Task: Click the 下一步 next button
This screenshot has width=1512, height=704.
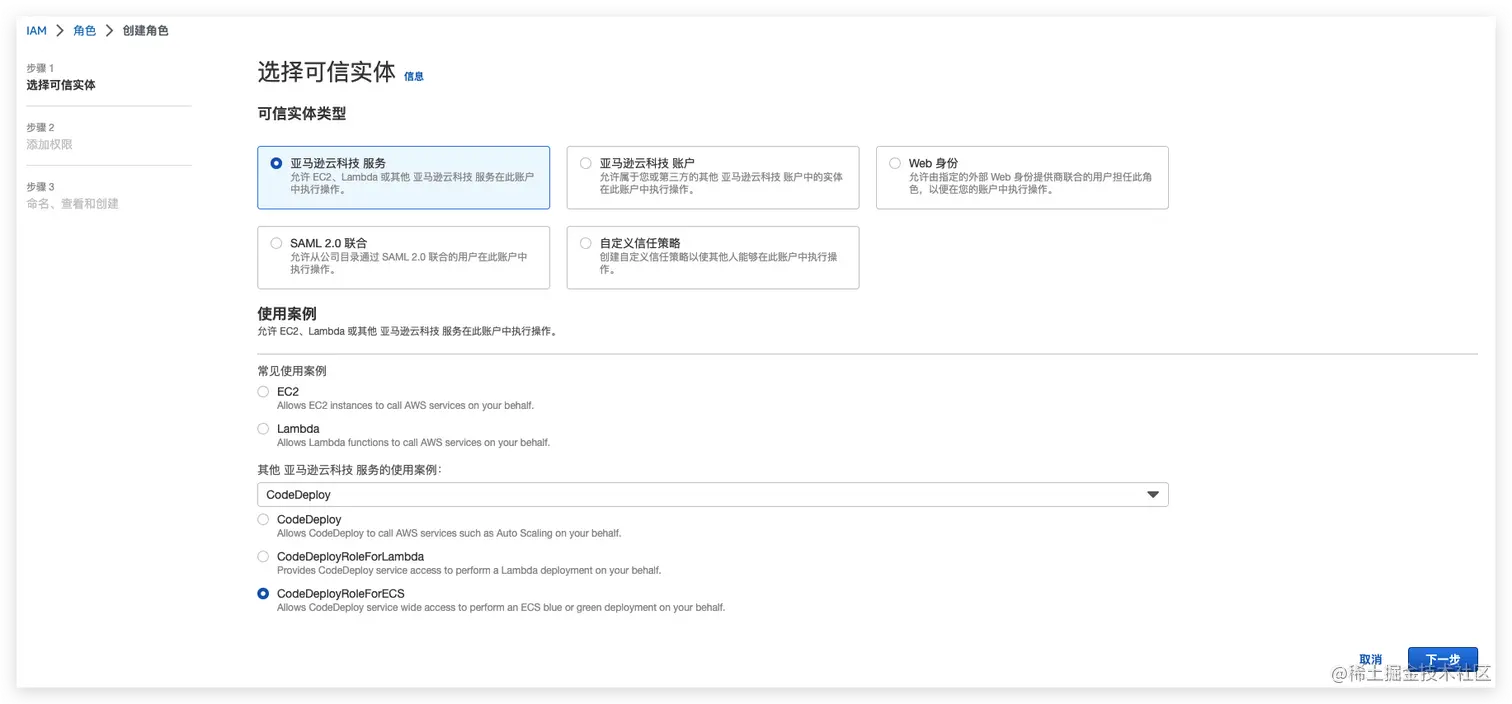Action: click(x=1442, y=660)
